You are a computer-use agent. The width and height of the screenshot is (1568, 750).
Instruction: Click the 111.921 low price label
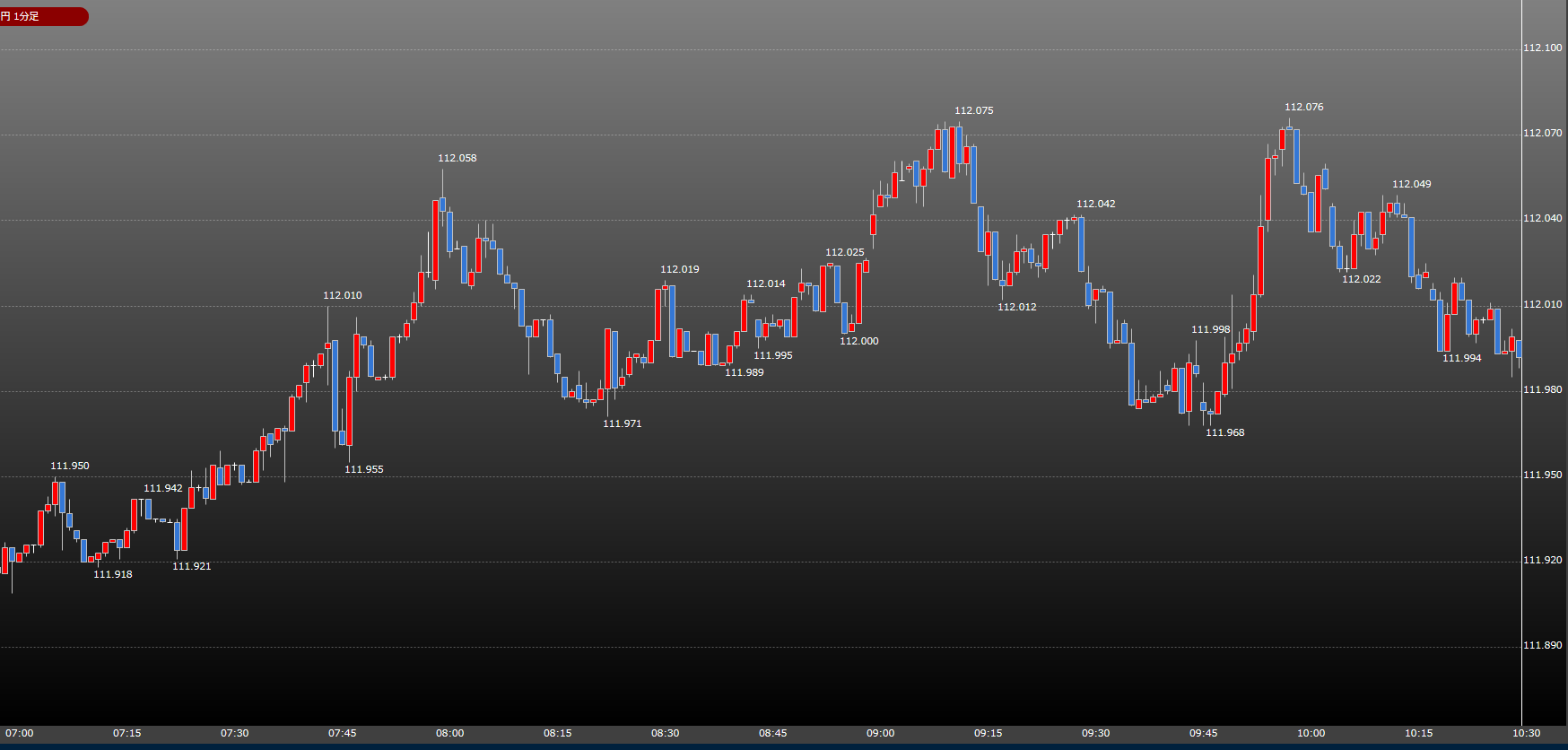[192, 566]
